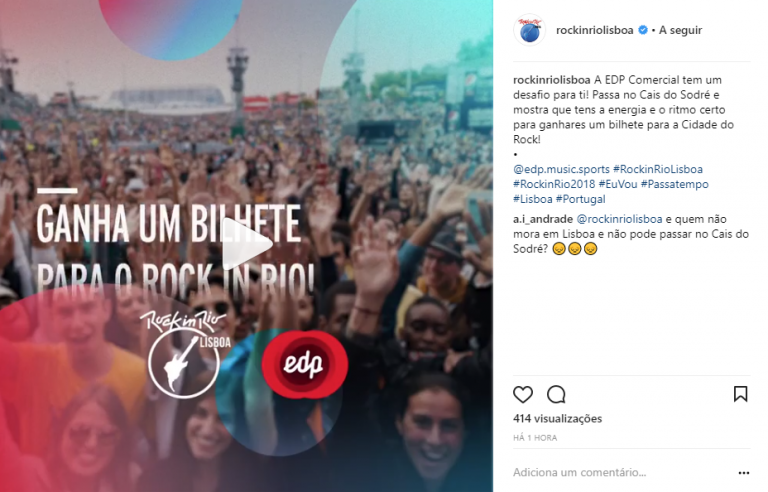Open the #RockinRio2018 hashtag
Viewport: 768px width, 492px height.
[x=554, y=184]
